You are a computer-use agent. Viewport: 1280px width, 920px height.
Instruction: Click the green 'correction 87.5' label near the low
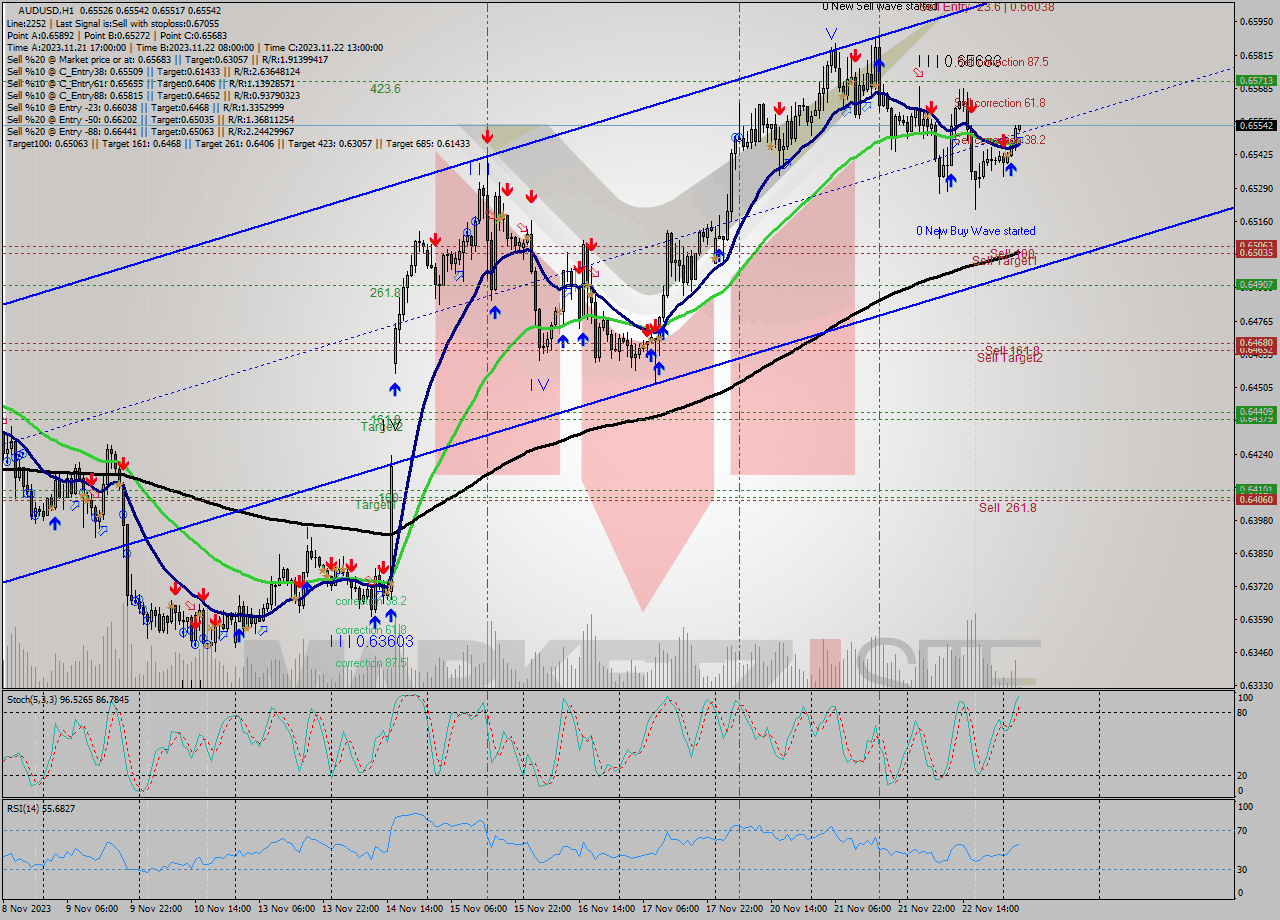[x=371, y=663]
